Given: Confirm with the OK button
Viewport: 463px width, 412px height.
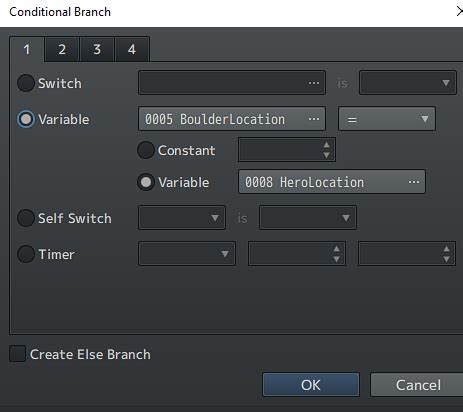Looking at the screenshot, I should click(311, 385).
